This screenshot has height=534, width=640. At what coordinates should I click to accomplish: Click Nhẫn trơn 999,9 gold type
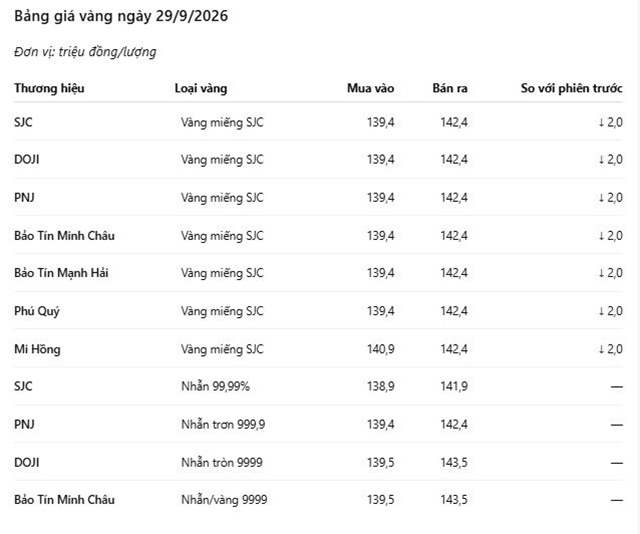tap(223, 424)
